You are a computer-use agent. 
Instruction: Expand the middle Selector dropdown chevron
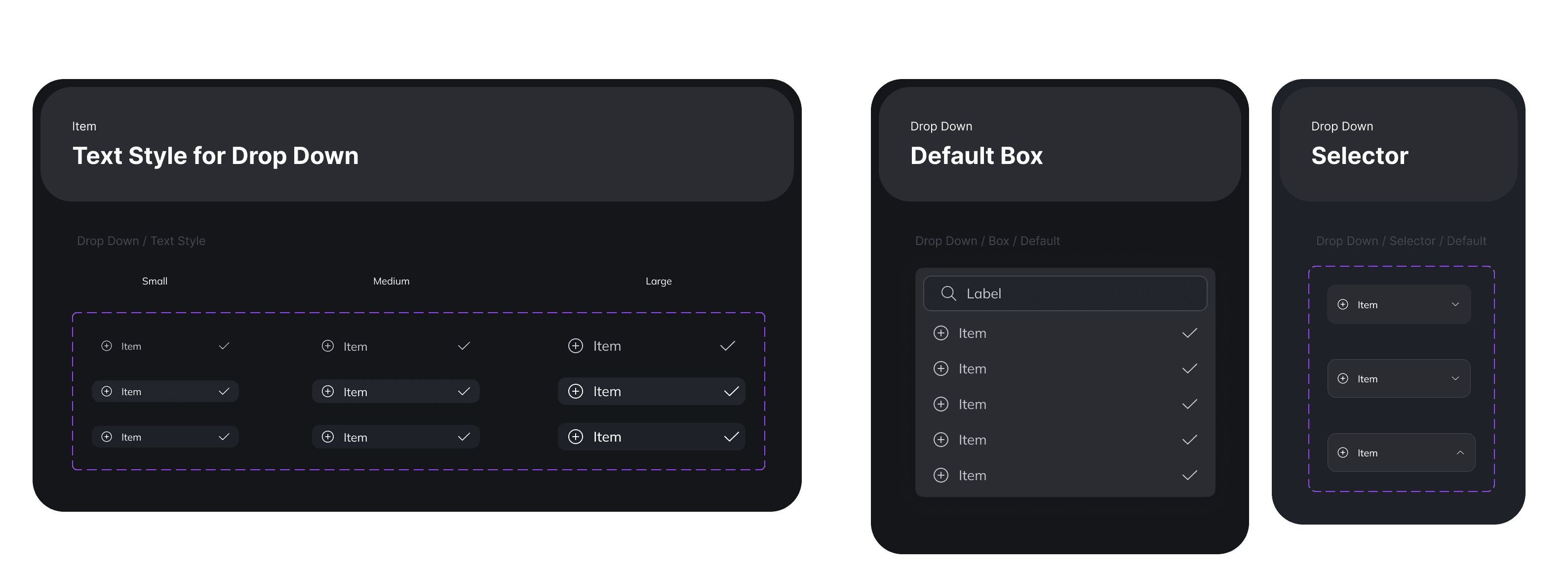(x=1455, y=378)
